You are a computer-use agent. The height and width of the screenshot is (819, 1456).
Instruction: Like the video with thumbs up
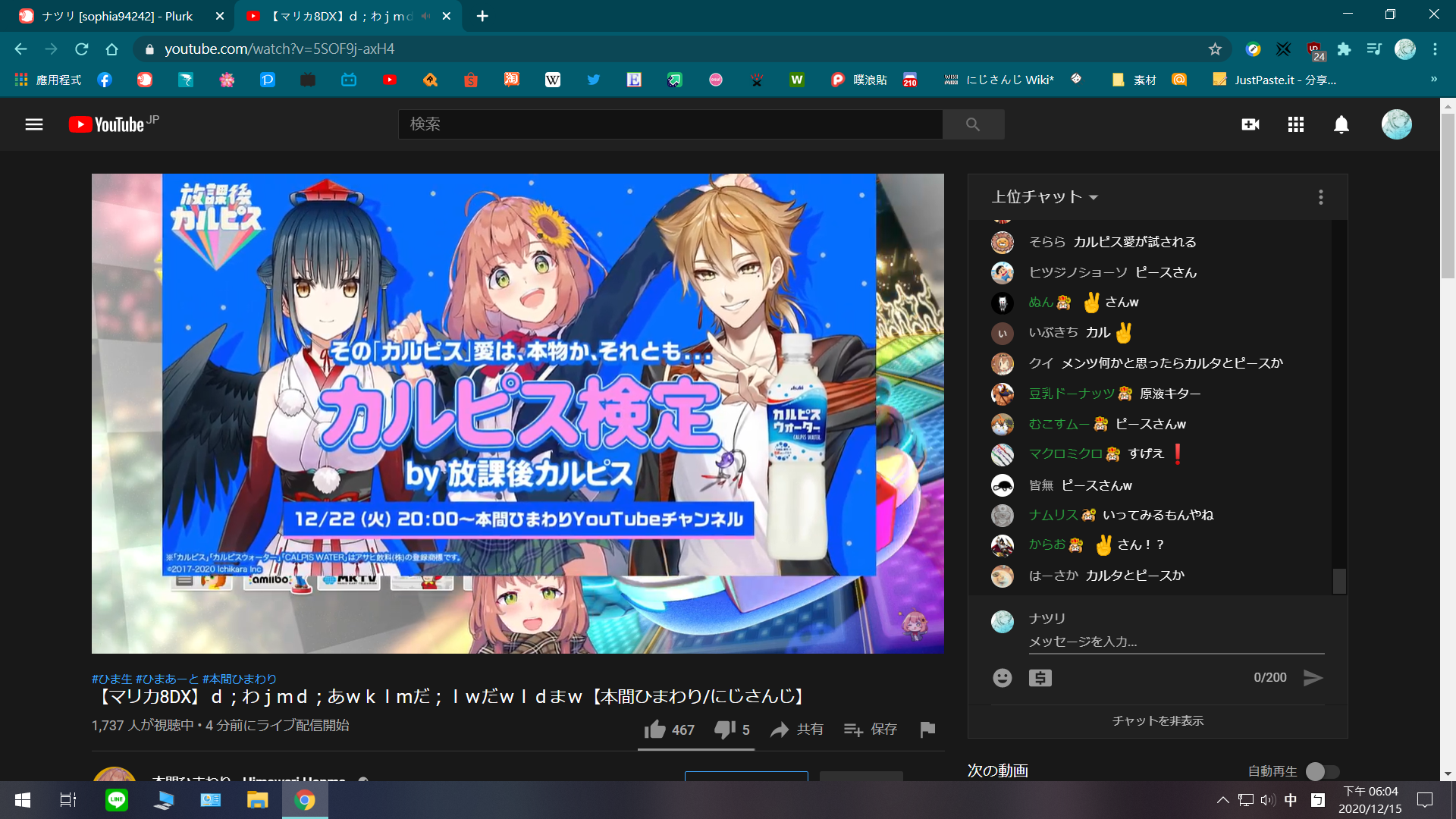(x=669, y=730)
